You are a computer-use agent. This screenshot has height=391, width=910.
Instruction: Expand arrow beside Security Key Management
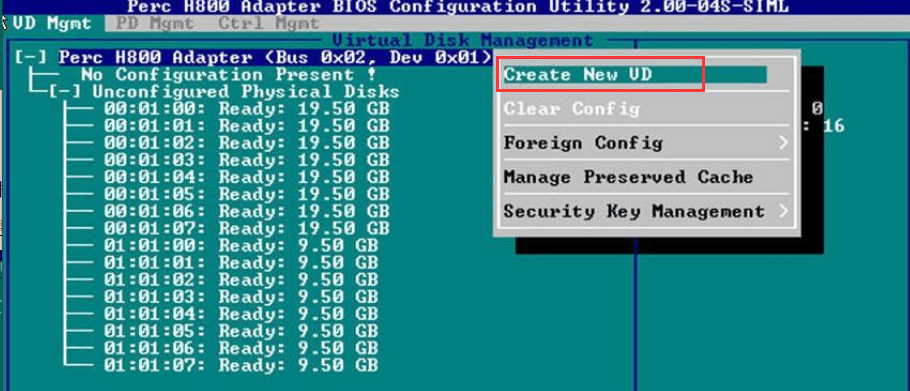click(x=783, y=211)
